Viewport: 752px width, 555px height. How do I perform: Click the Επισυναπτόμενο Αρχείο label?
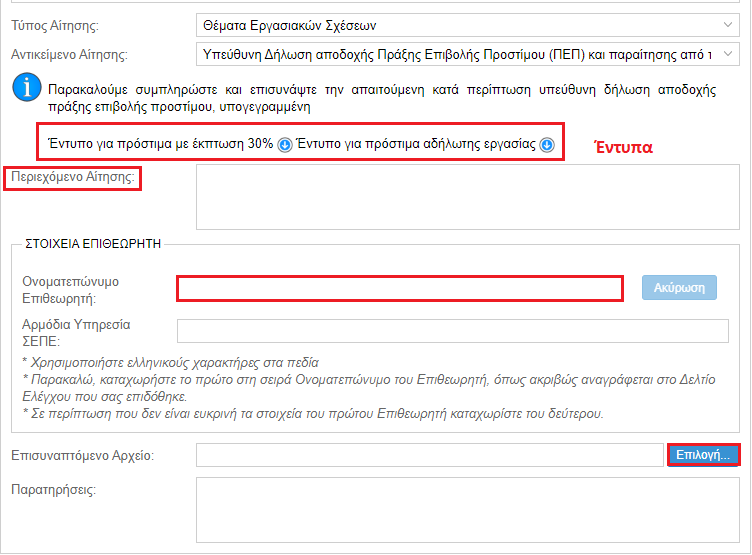[82, 455]
